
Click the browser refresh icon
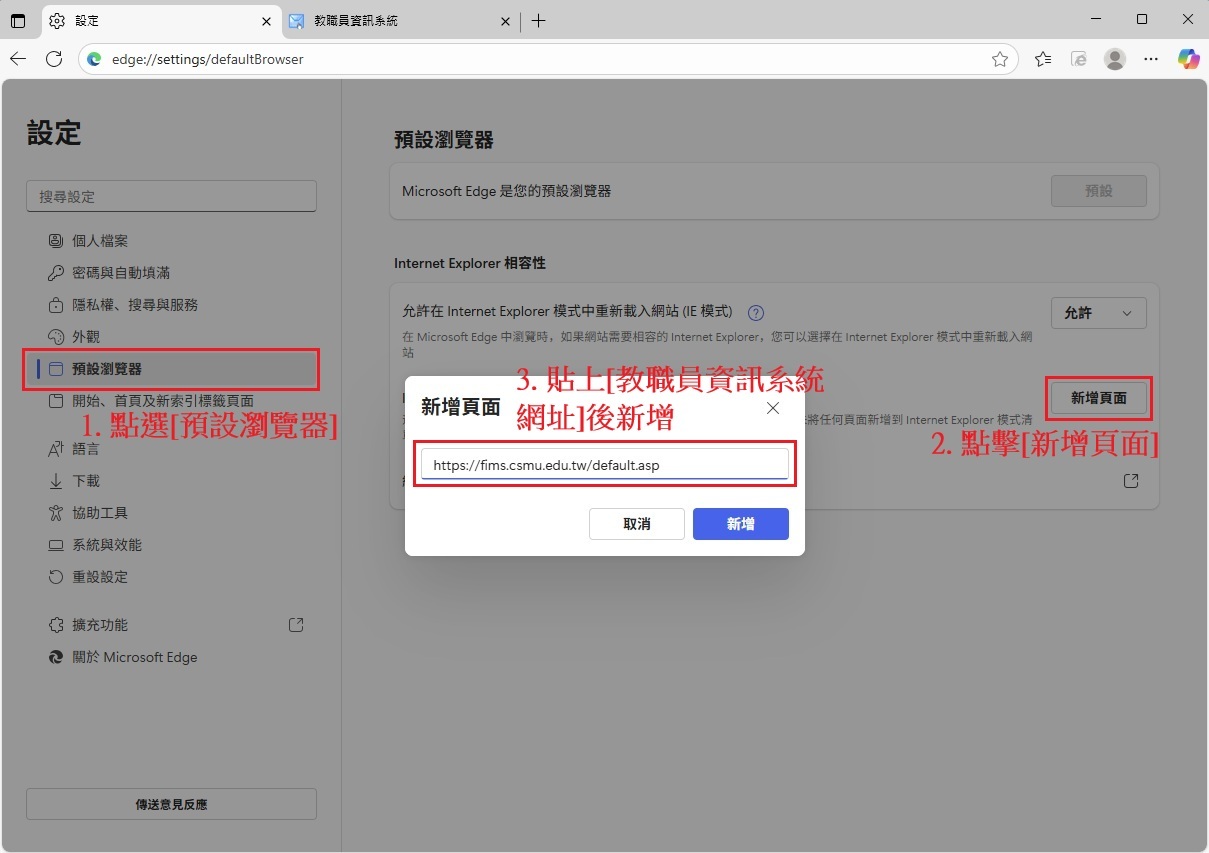pyautogui.click(x=54, y=59)
